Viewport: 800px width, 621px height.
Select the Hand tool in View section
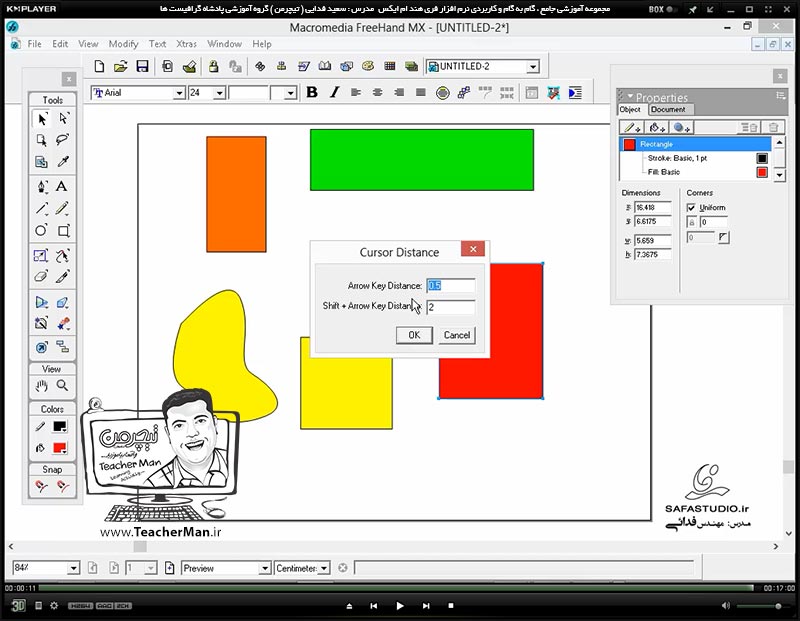point(41,386)
